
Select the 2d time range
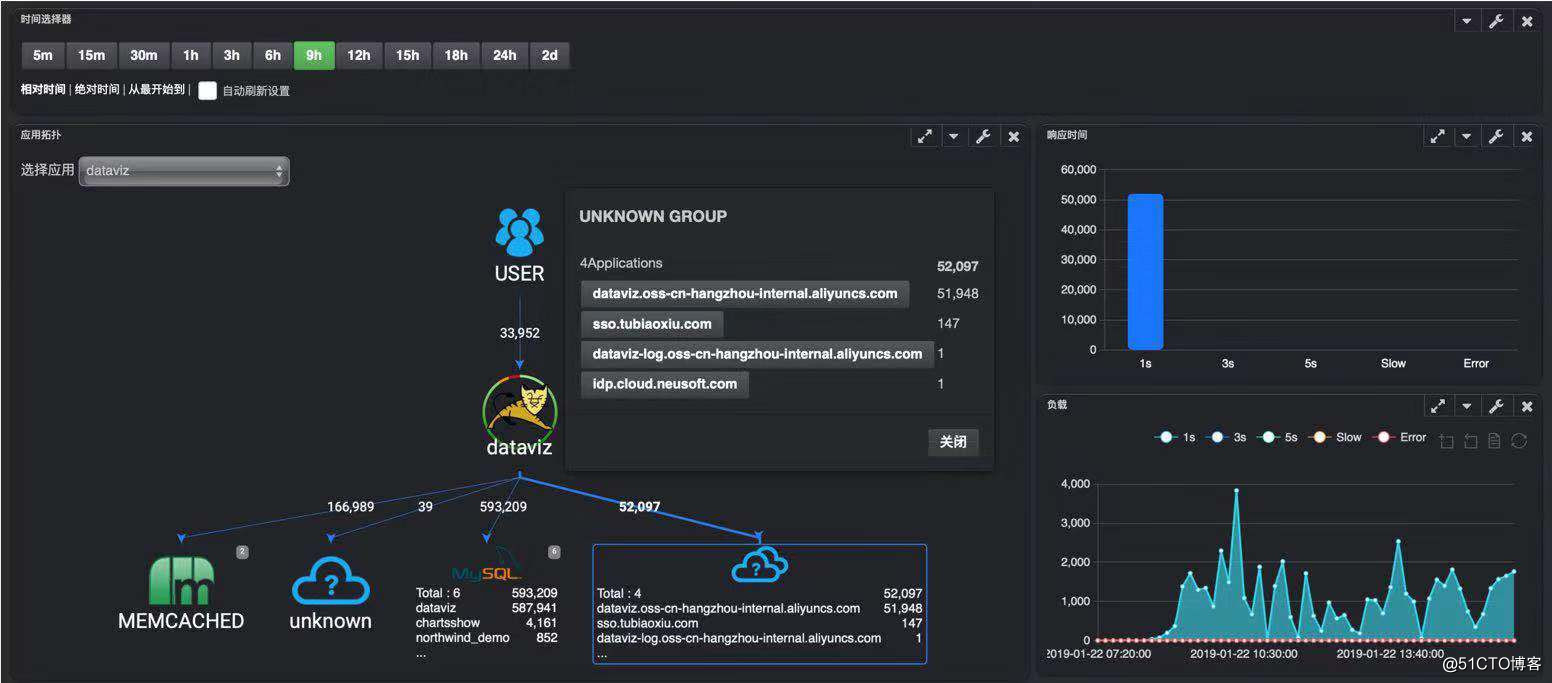coord(550,56)
